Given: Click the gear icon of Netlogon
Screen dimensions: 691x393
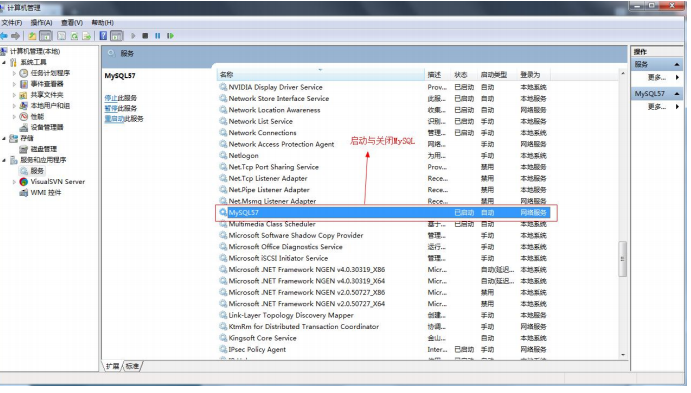Looking at the screenshot, I should pos(223,155).
